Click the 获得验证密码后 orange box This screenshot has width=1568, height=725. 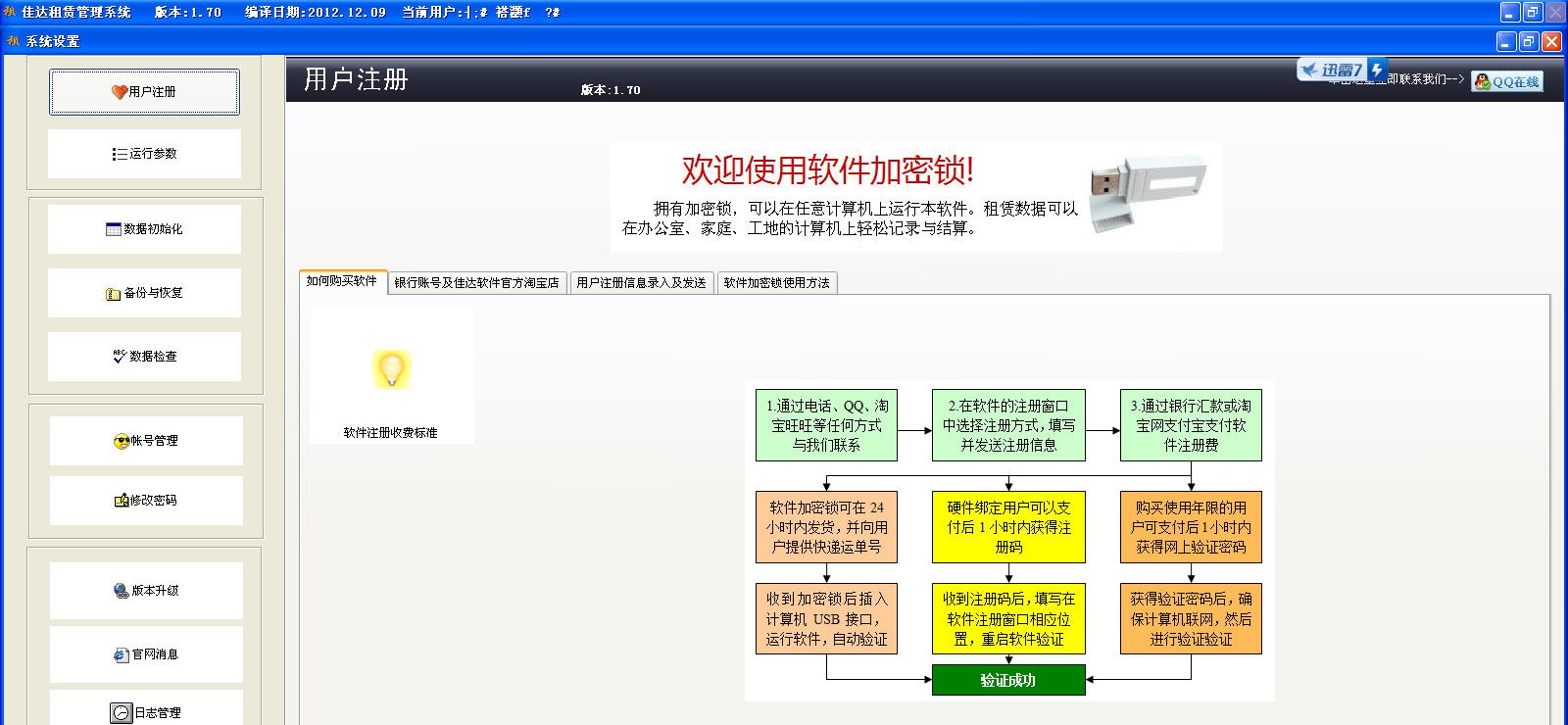click(x=1191, y=618)
